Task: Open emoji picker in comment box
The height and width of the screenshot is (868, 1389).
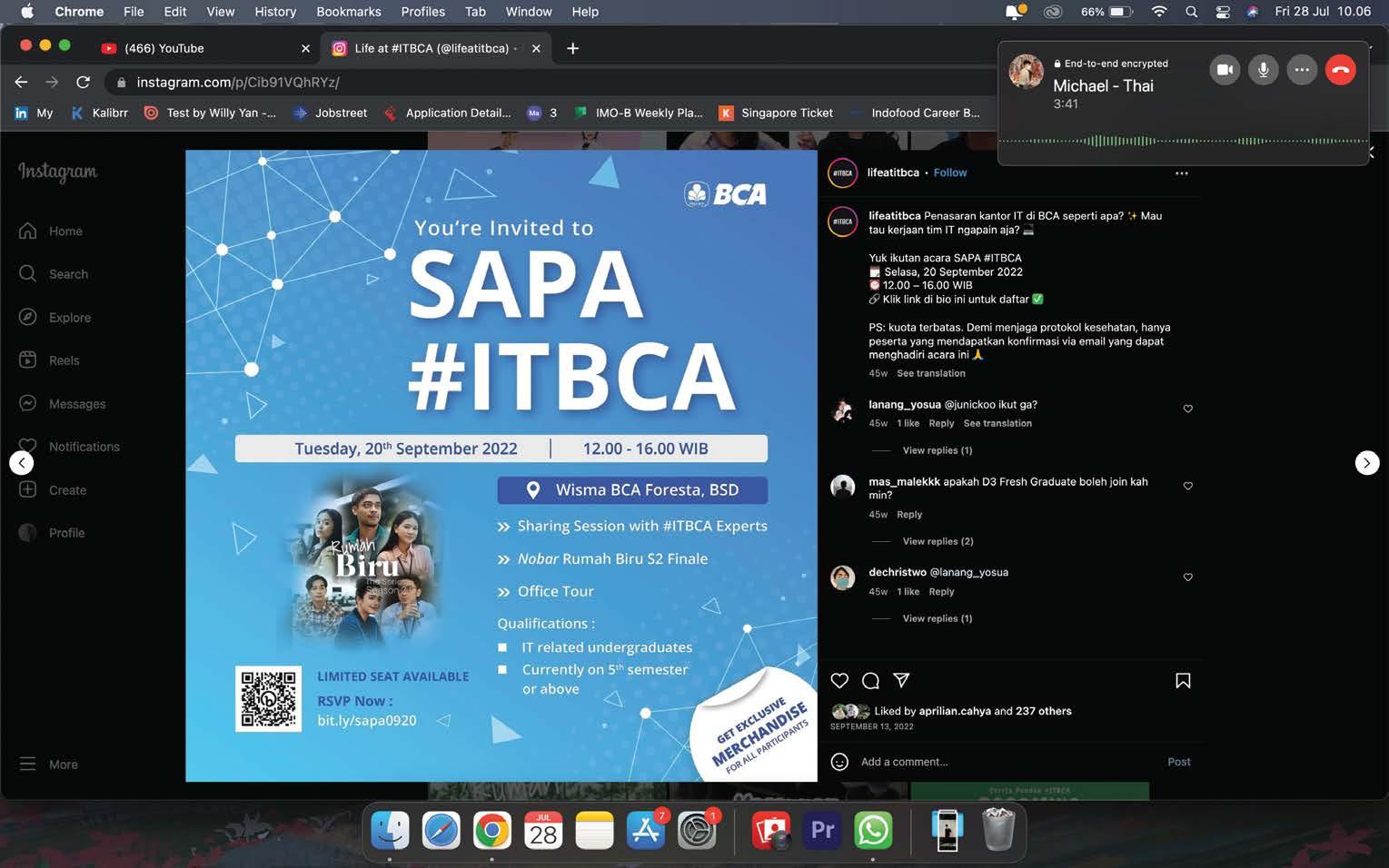Action: [x=840, y=762]
